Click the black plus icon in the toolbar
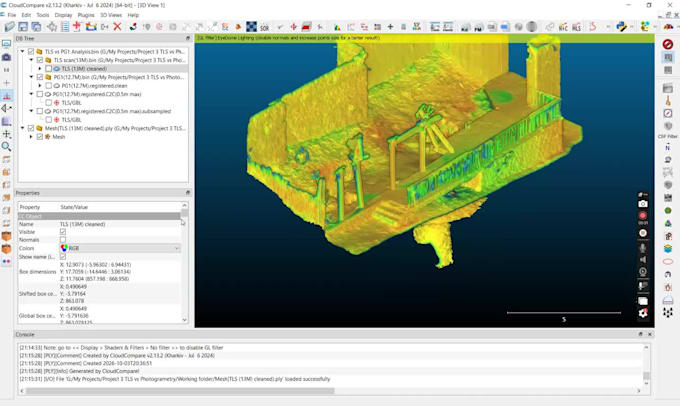Image resolution: width=680 pixels, height=406 pixels. [x=390, y=27]
